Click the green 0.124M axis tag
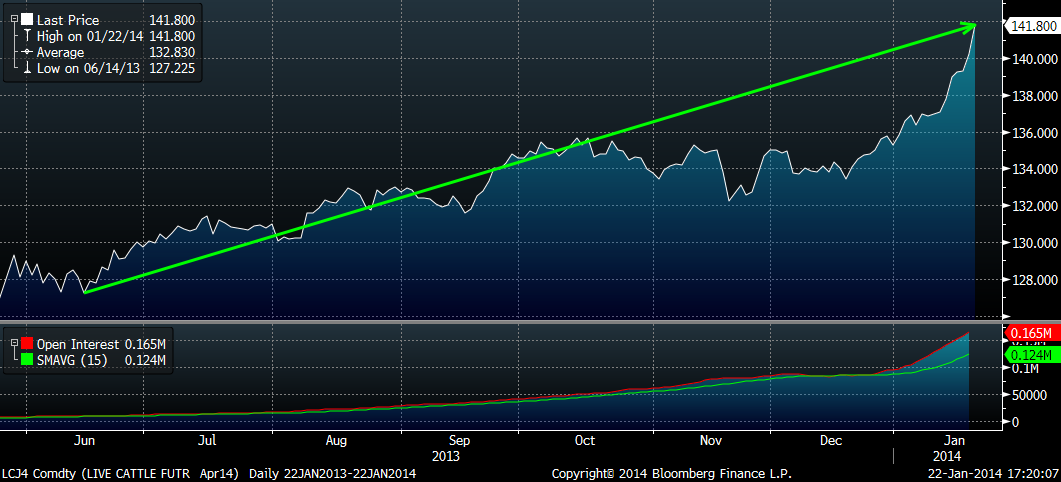The image size is (1061, 482). click(x=1031, y=355)
